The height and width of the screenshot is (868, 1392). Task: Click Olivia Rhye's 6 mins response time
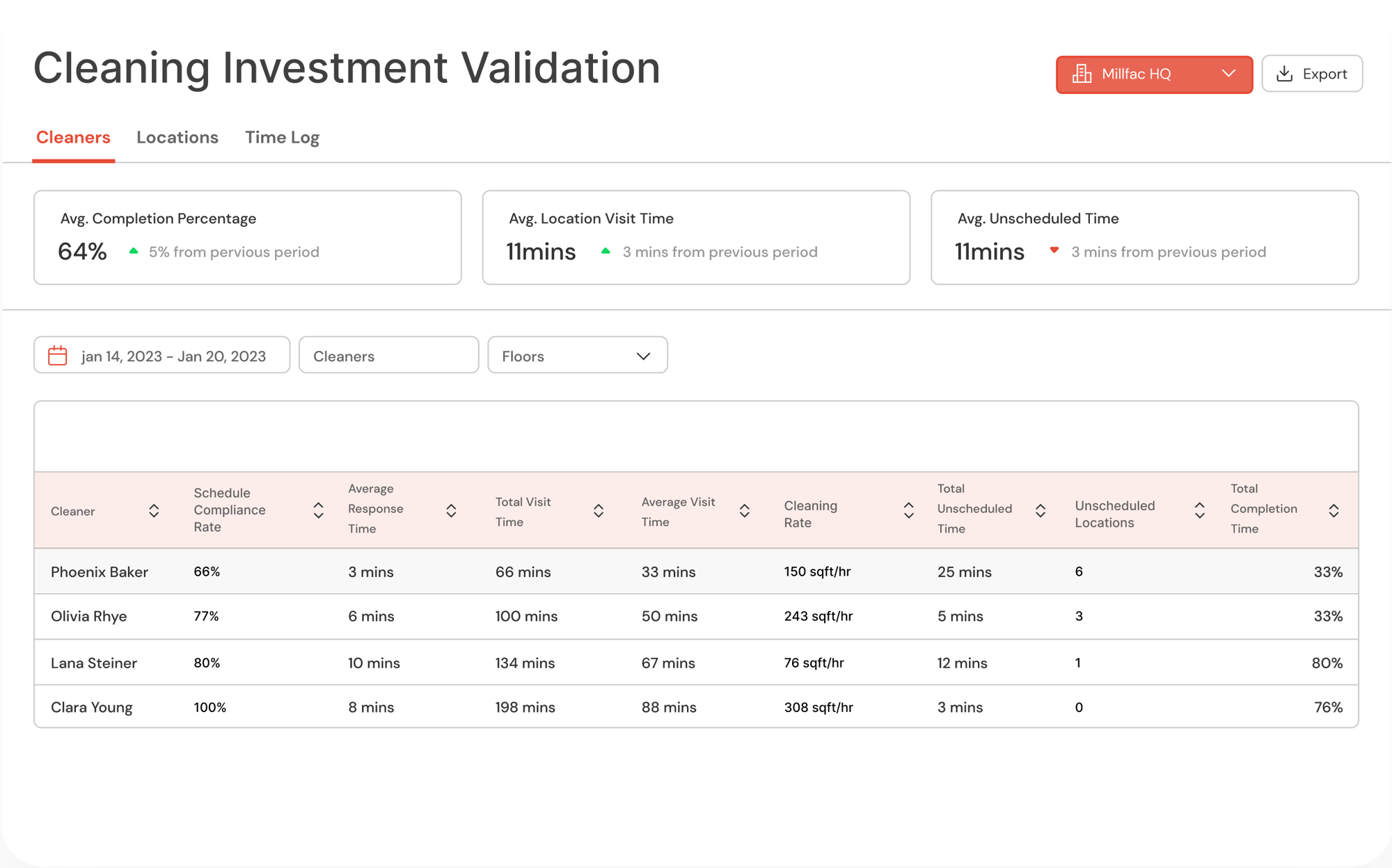click(x=371, y=617)
